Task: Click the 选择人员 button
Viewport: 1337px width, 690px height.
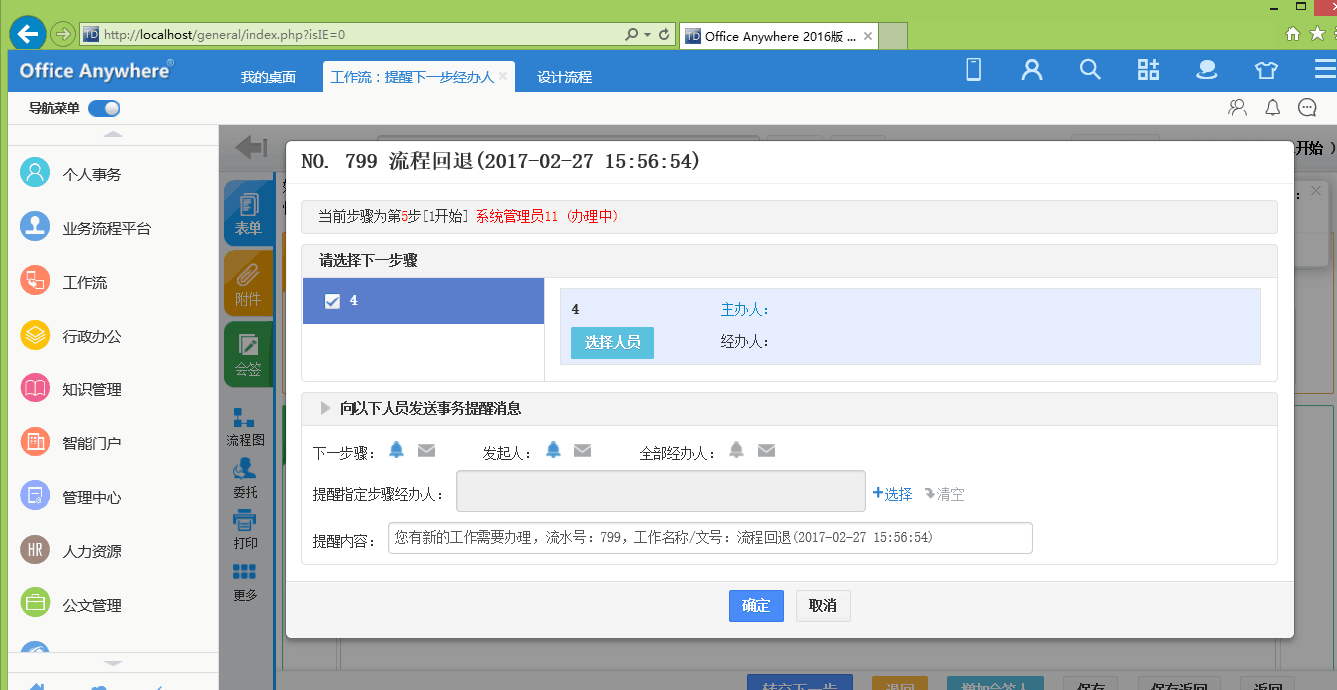Action: [x=612, y=342]
